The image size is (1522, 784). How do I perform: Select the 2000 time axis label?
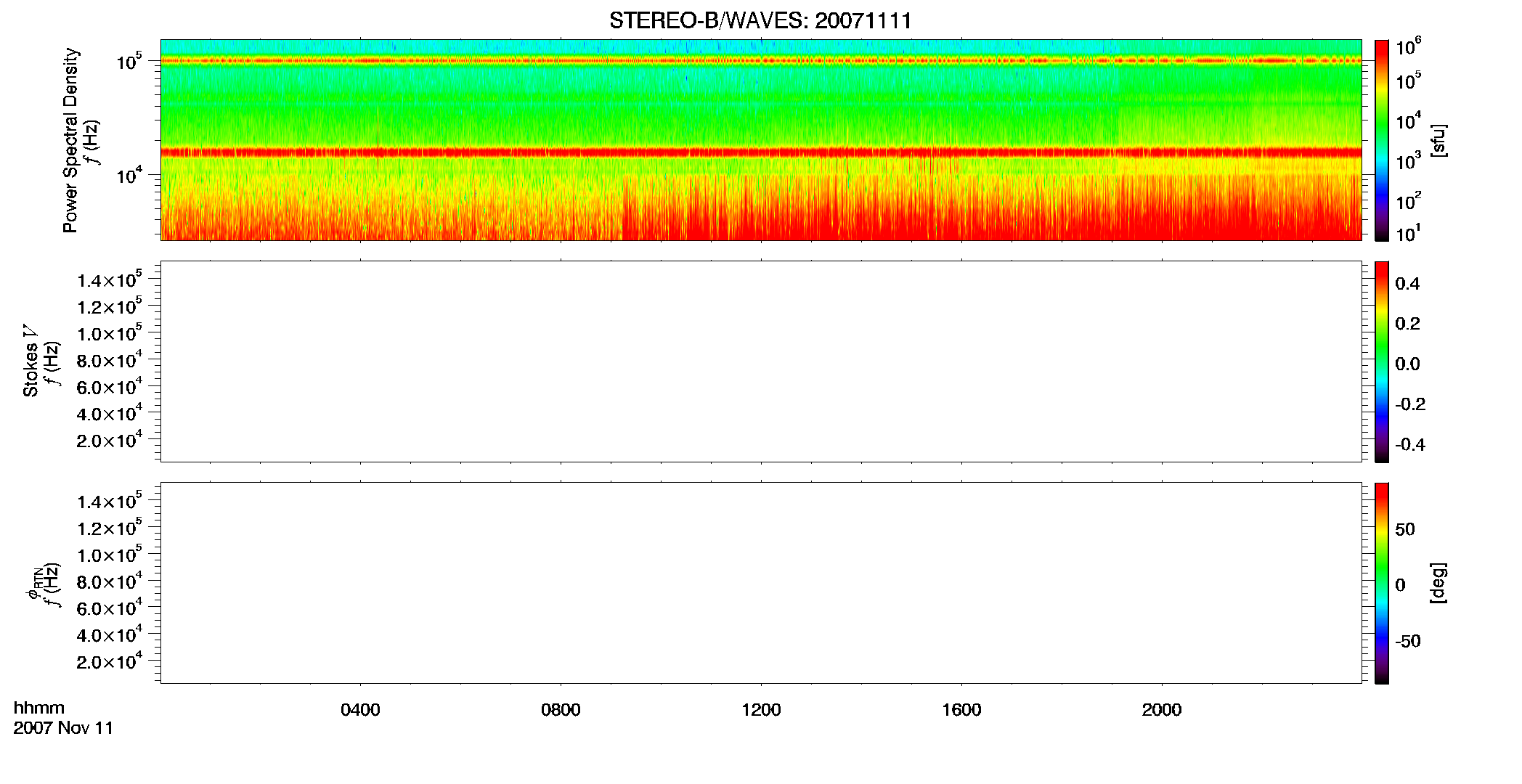coord(1162,710)
